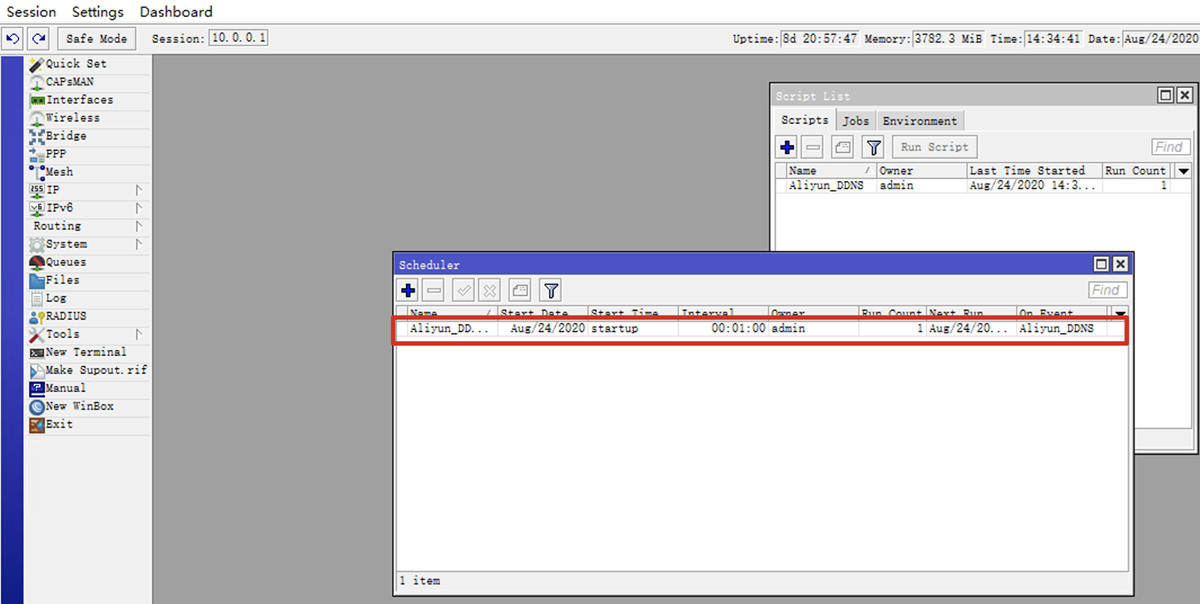Screen dimensions: 1200x604
Task: Add a new script with blue plus icon
Action: click(788, 147)
